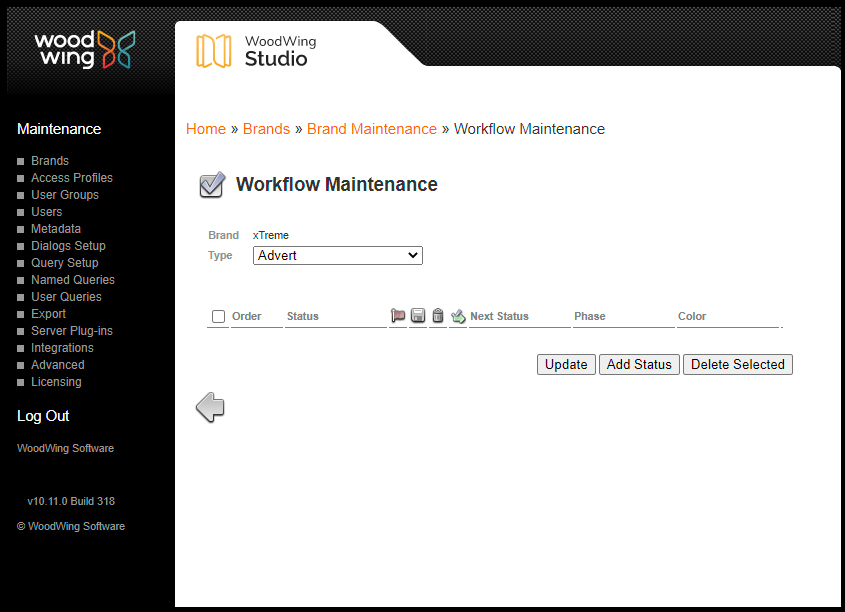Viewport: 845px width, 612px height.
Task: Open User Groups in the sidebar
Action: pos(65,194)
